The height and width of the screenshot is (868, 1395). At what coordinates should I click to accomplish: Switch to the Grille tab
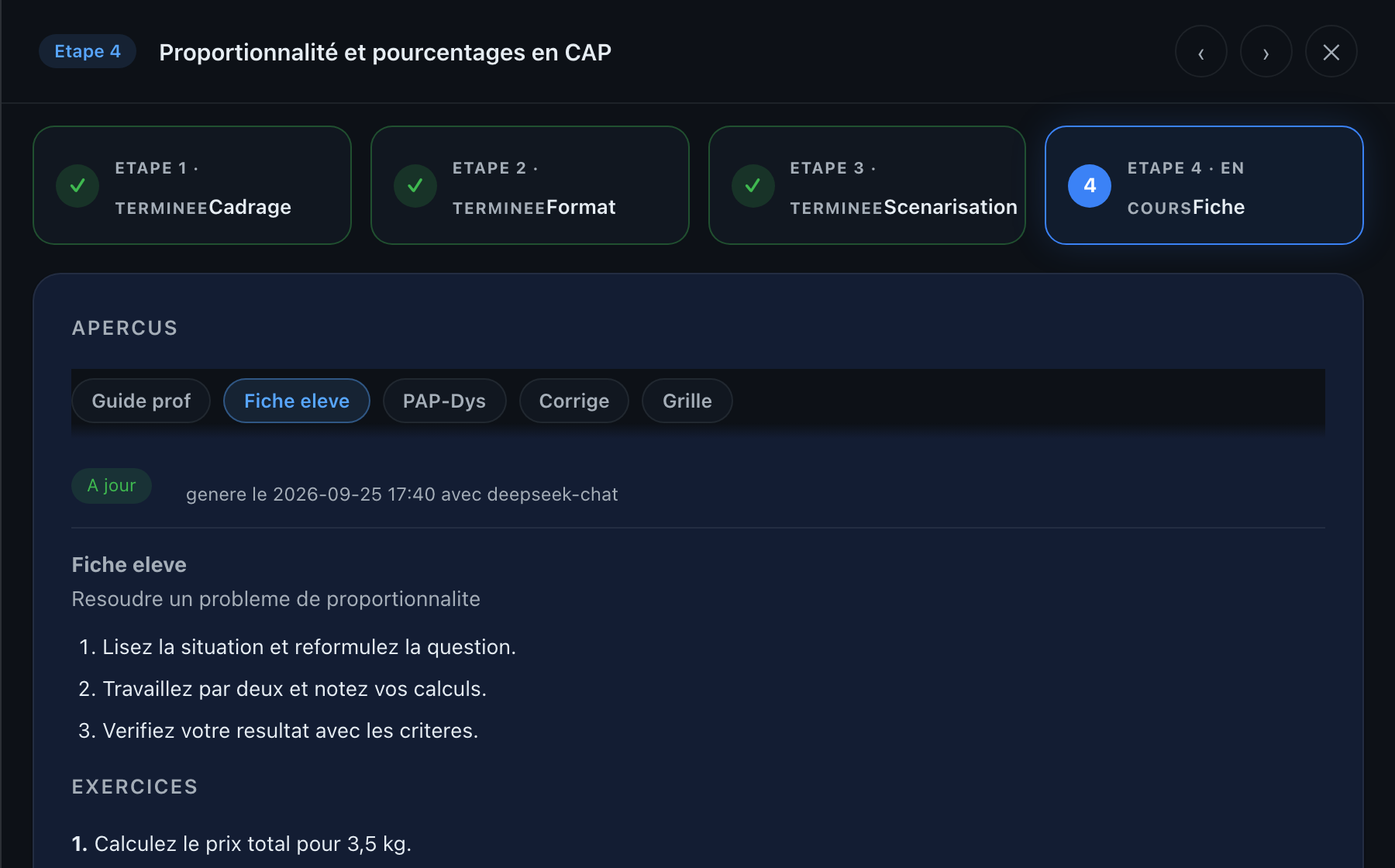pyautogui.click(x=687, y=401)
